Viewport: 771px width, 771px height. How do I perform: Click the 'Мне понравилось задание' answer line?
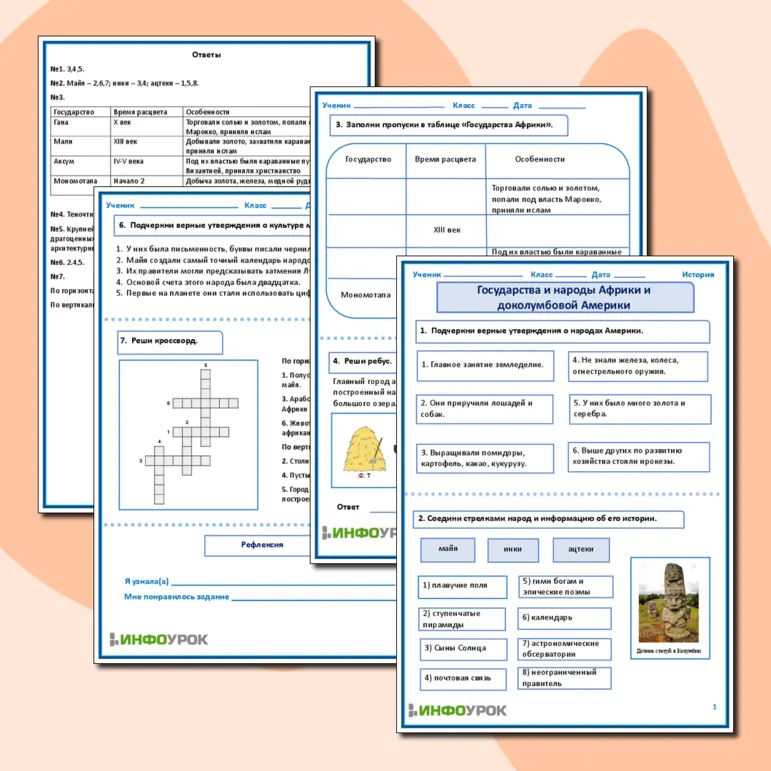tap(314, 600)
